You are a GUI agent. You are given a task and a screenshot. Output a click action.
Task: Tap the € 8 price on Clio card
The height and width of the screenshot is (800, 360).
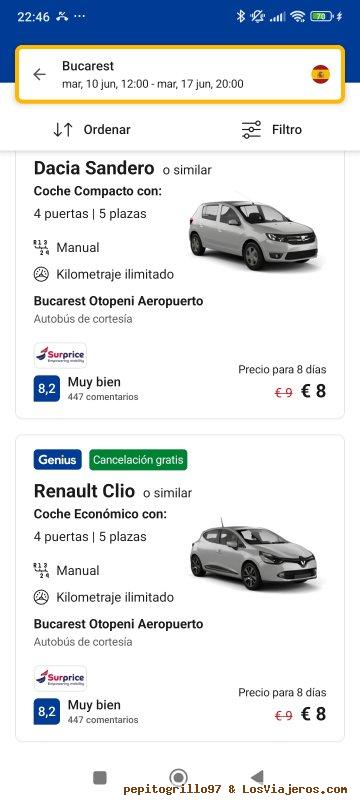(313, 714)
